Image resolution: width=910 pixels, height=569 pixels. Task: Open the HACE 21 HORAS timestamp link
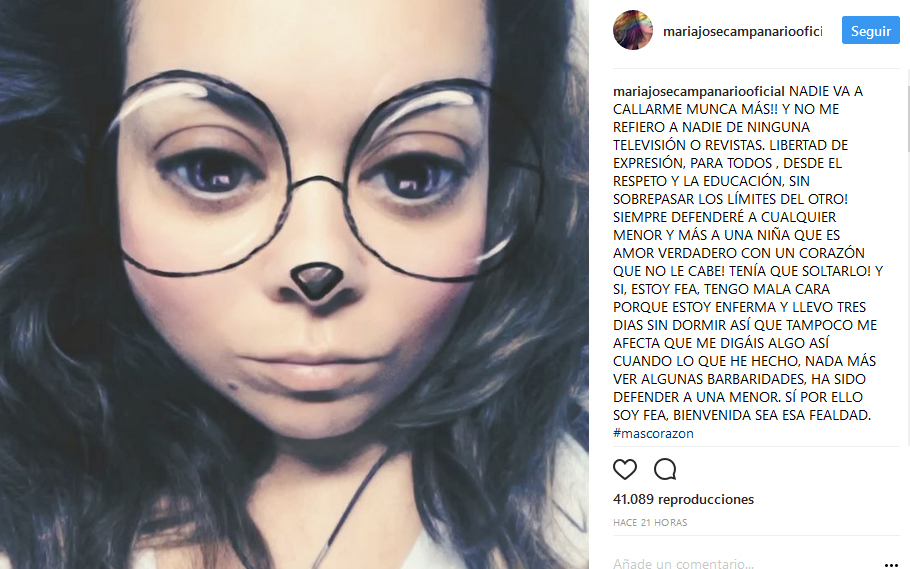650,523
